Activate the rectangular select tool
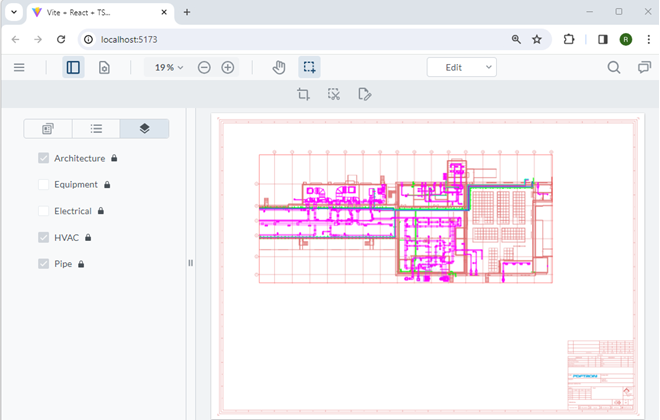Image resolution: width=660 pixels, height=420 pixels. point(310,67)
